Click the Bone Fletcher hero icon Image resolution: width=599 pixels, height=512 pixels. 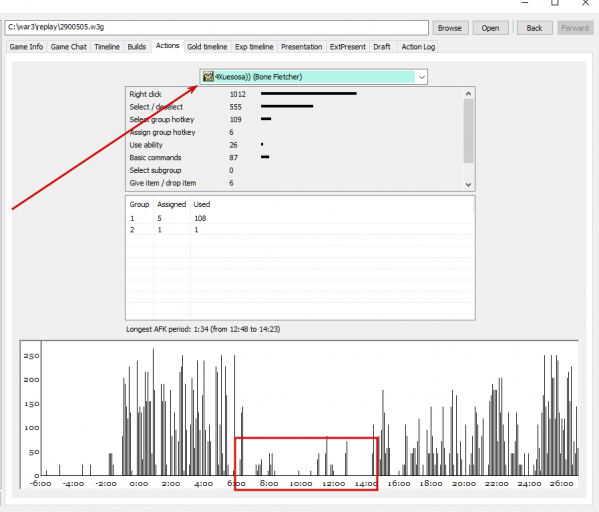click(x=208, y=76)
